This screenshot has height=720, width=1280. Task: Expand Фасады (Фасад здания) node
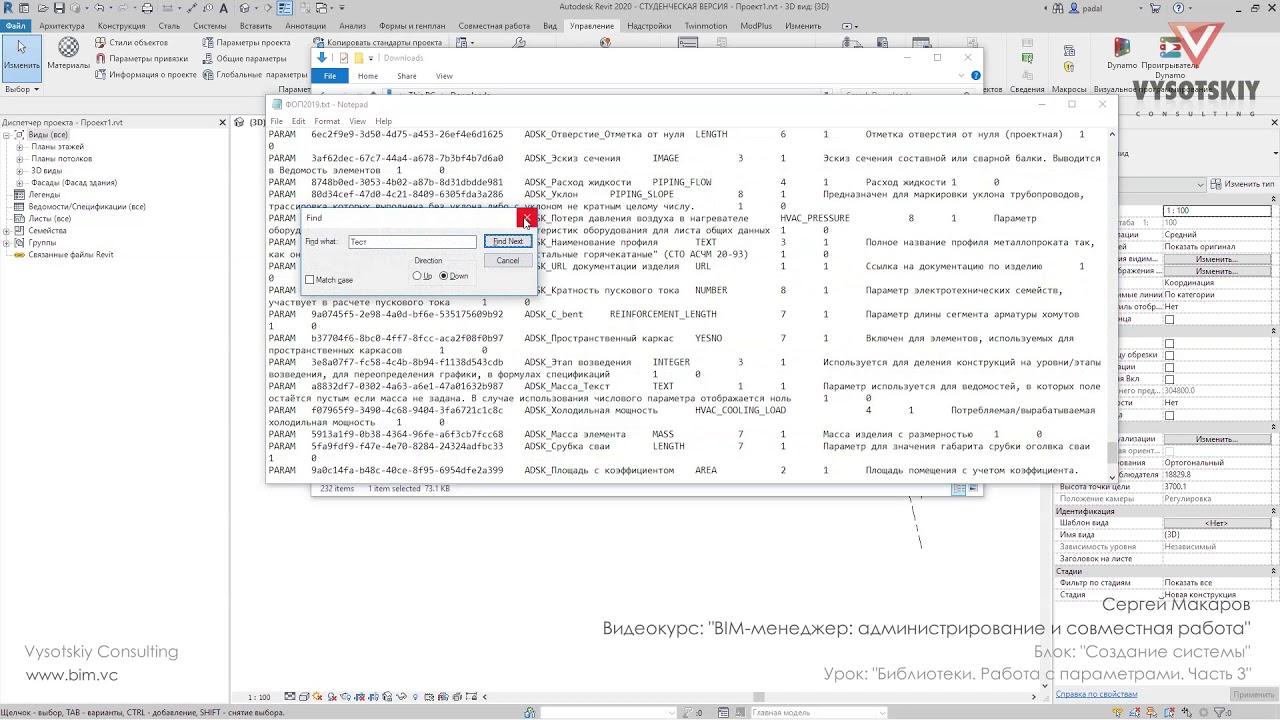pyautogui.click(x=19, y=183)
